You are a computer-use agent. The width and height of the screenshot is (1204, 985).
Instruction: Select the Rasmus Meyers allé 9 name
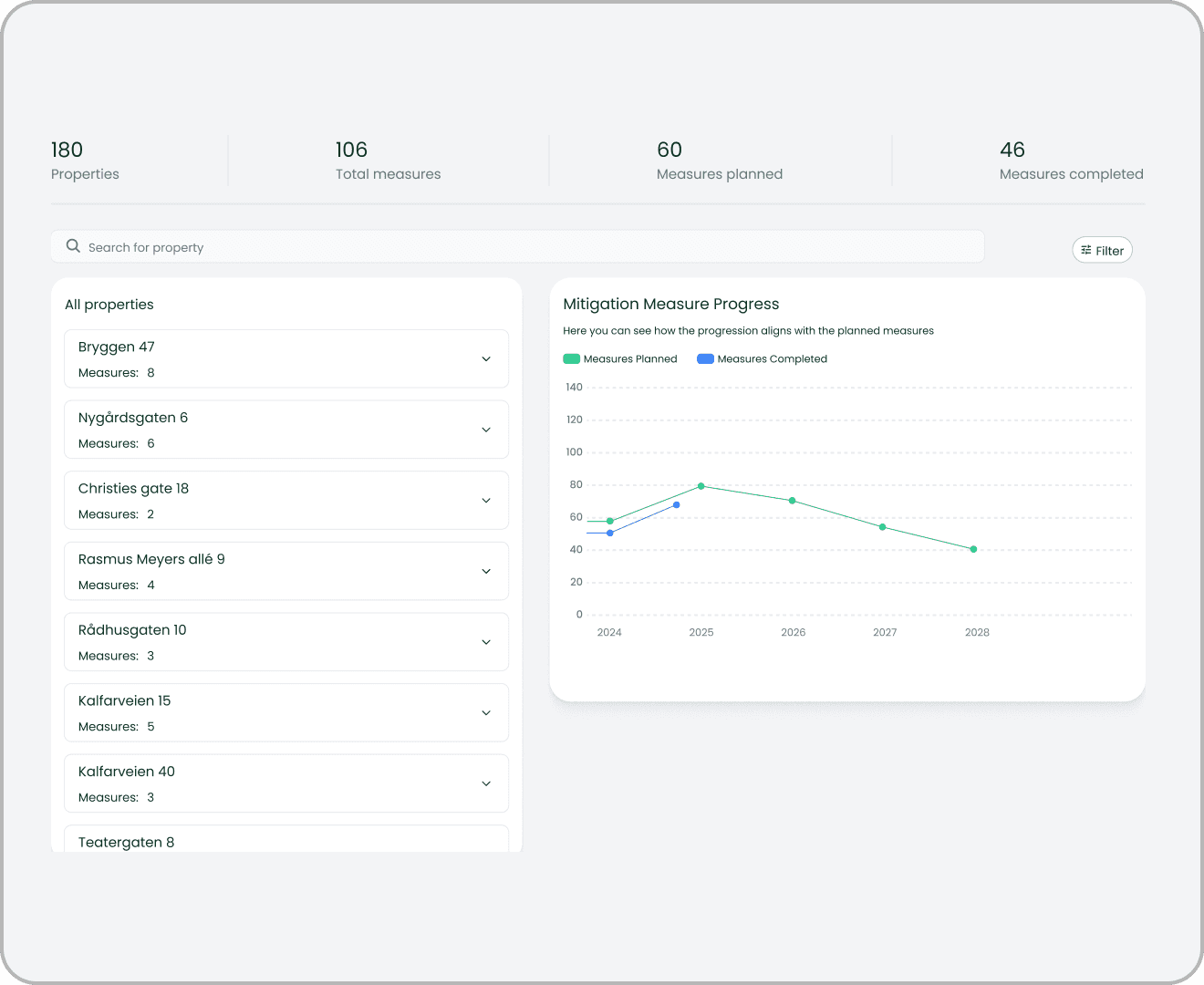coord(151,559)
